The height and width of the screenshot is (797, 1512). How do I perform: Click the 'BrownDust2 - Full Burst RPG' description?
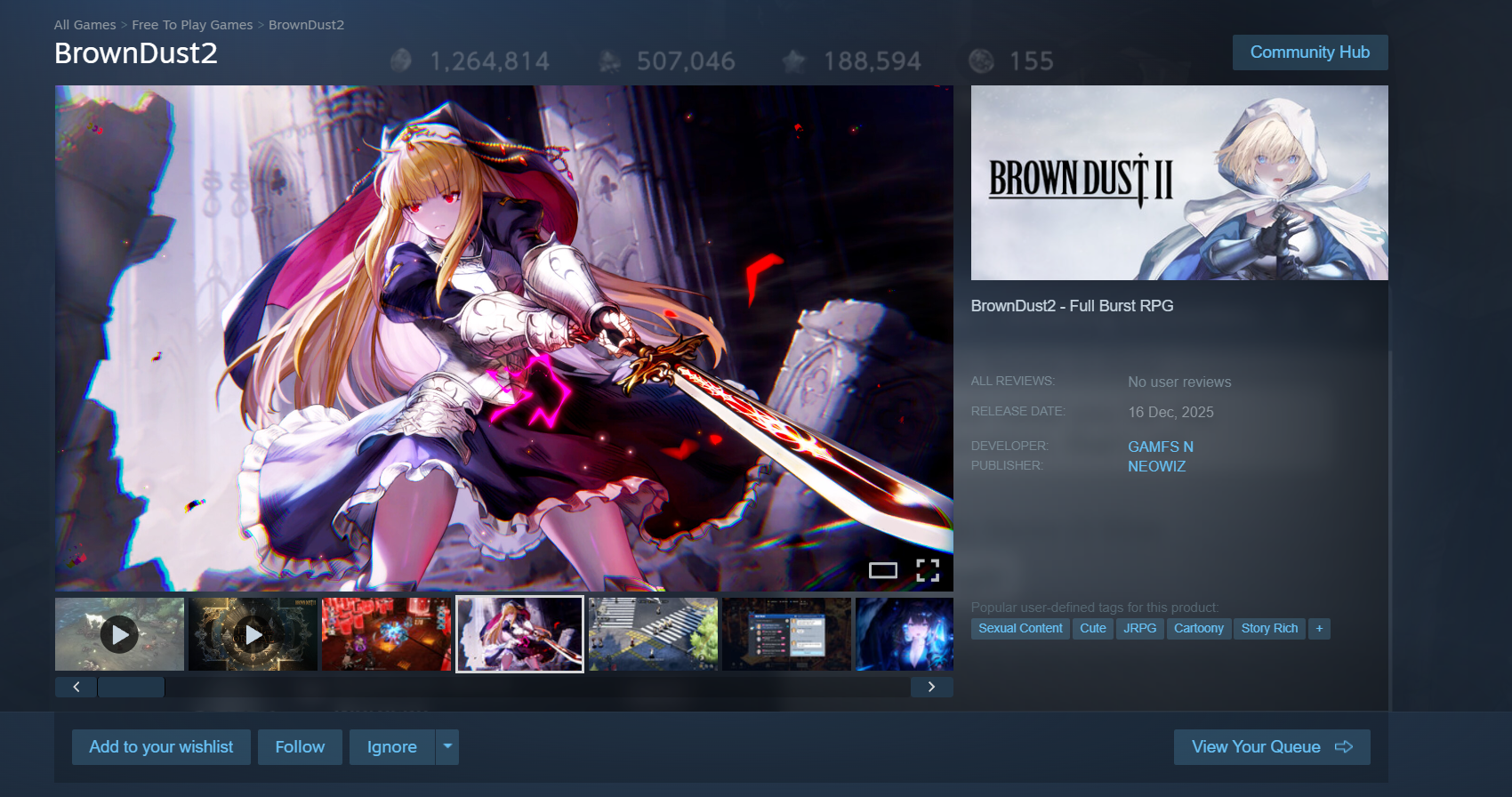click(x=1072, y=306)
